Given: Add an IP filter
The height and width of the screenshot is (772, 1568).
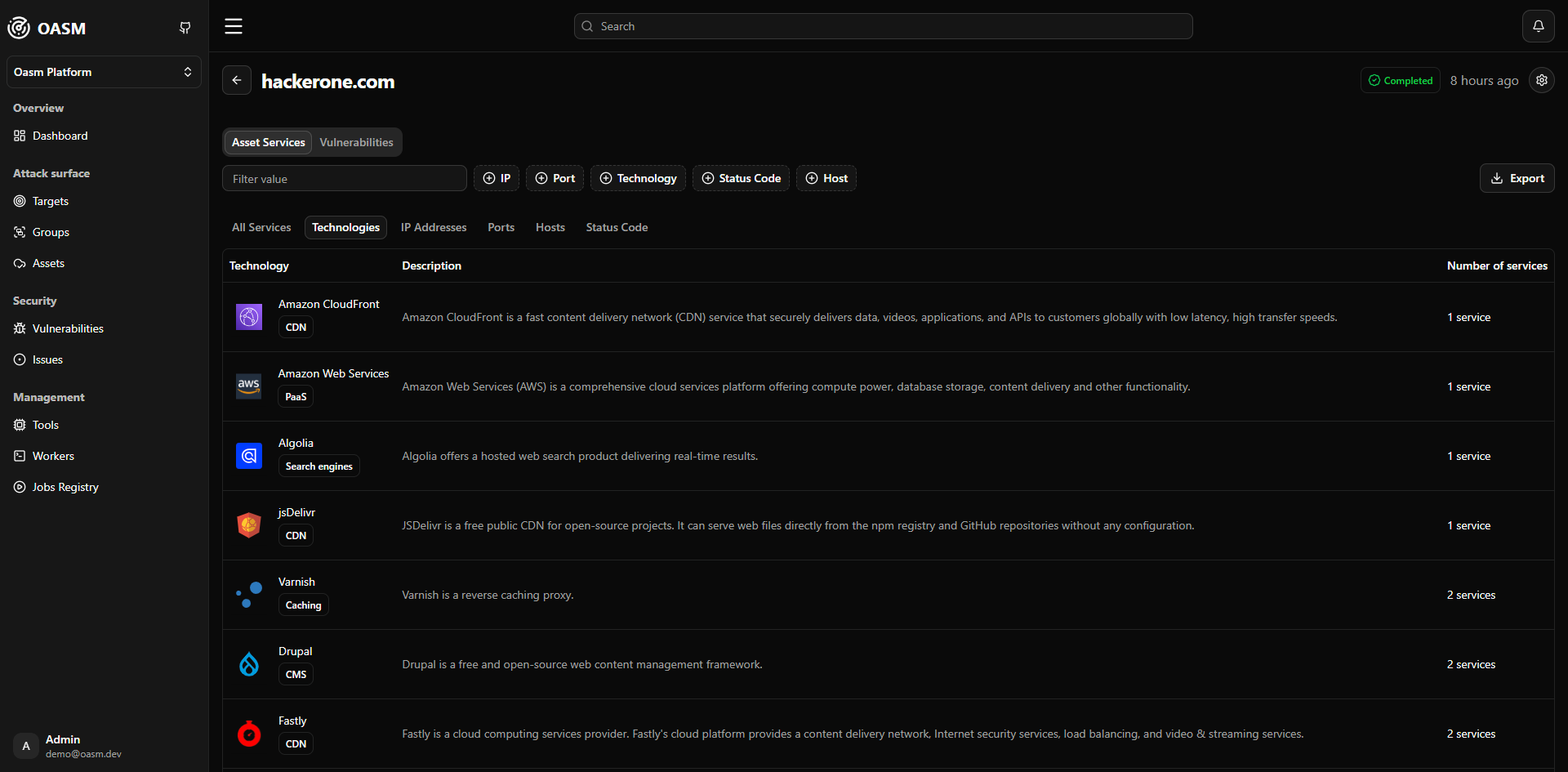Looking at the screenshot, I should click(497, 178).
